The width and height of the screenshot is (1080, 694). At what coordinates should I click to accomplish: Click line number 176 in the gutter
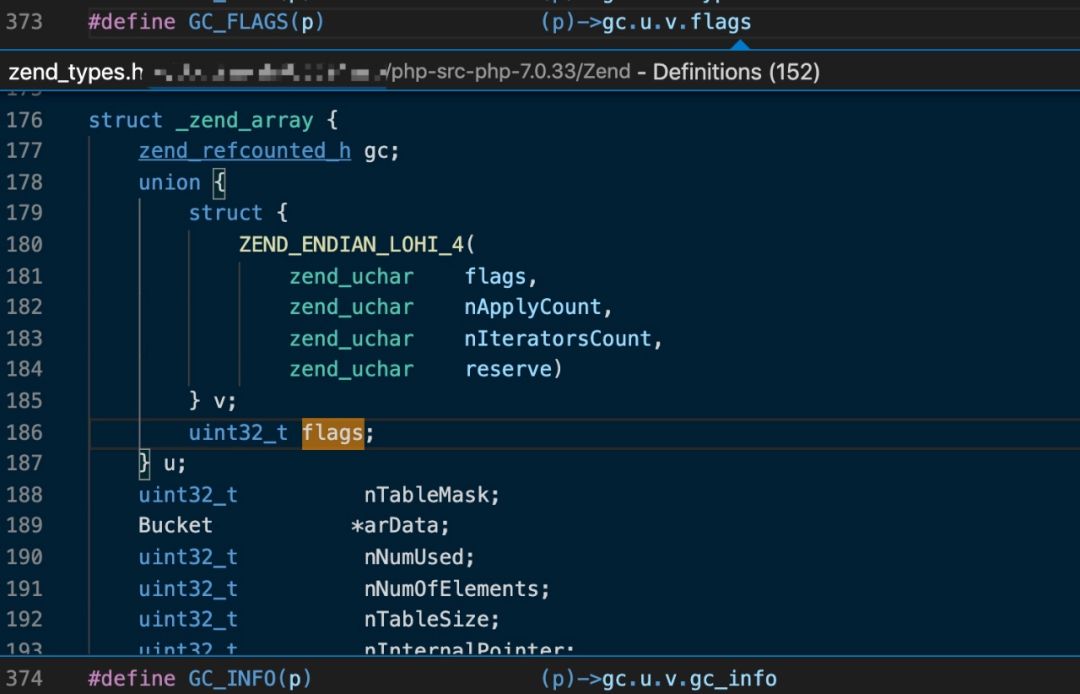coord(24,120)
